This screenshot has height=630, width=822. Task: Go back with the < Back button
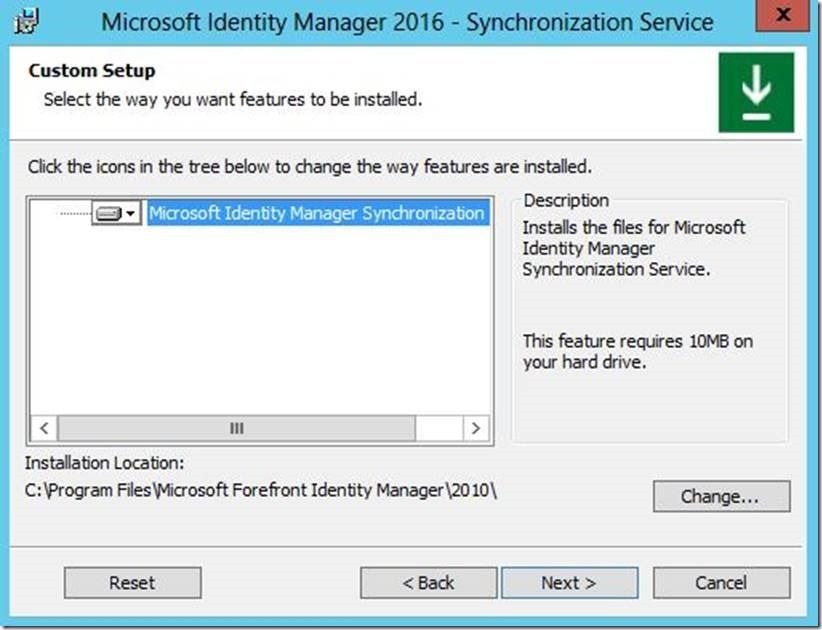click(428, 582)
